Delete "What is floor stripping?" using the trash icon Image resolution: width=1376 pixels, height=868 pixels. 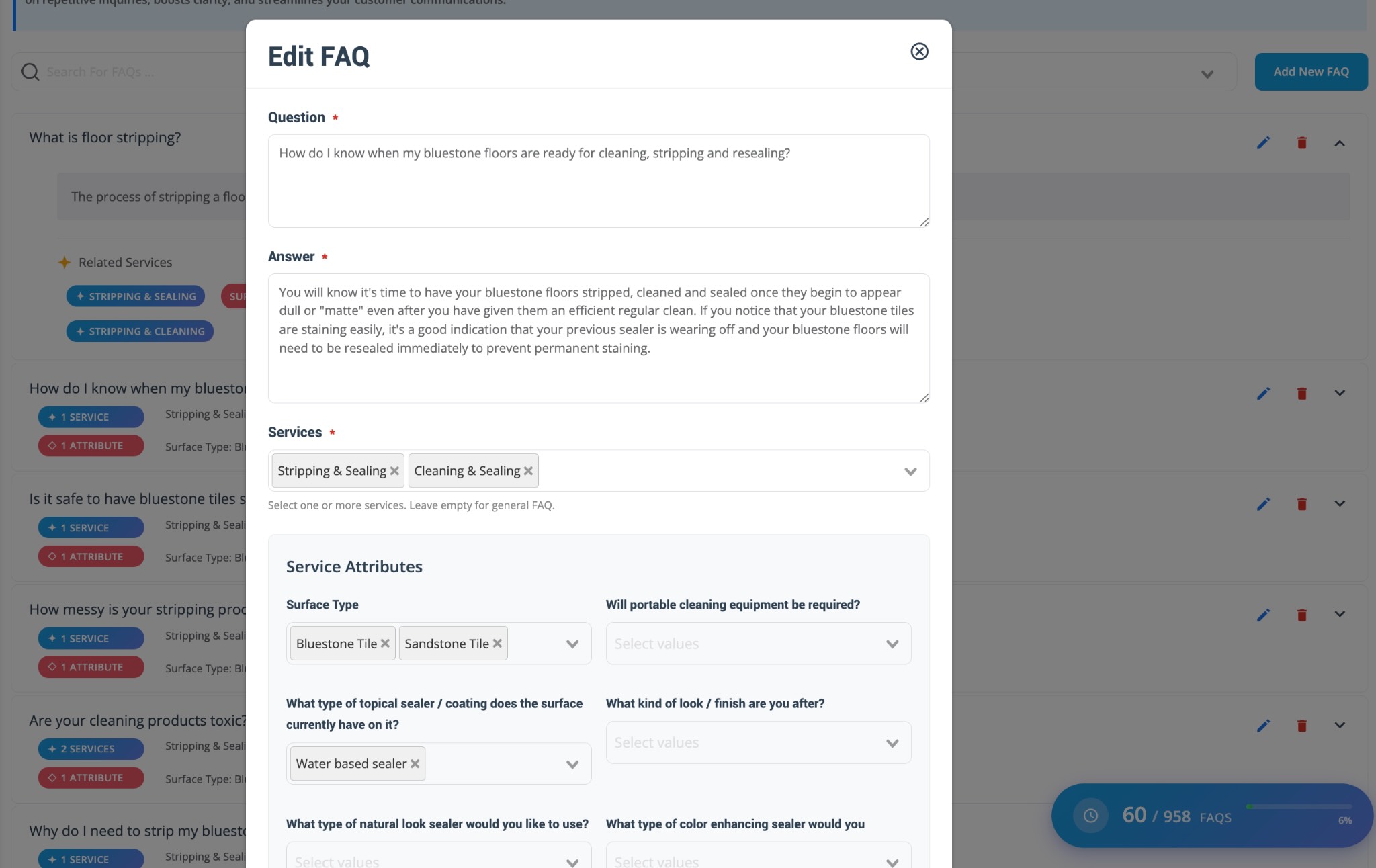coord(1302,142)
